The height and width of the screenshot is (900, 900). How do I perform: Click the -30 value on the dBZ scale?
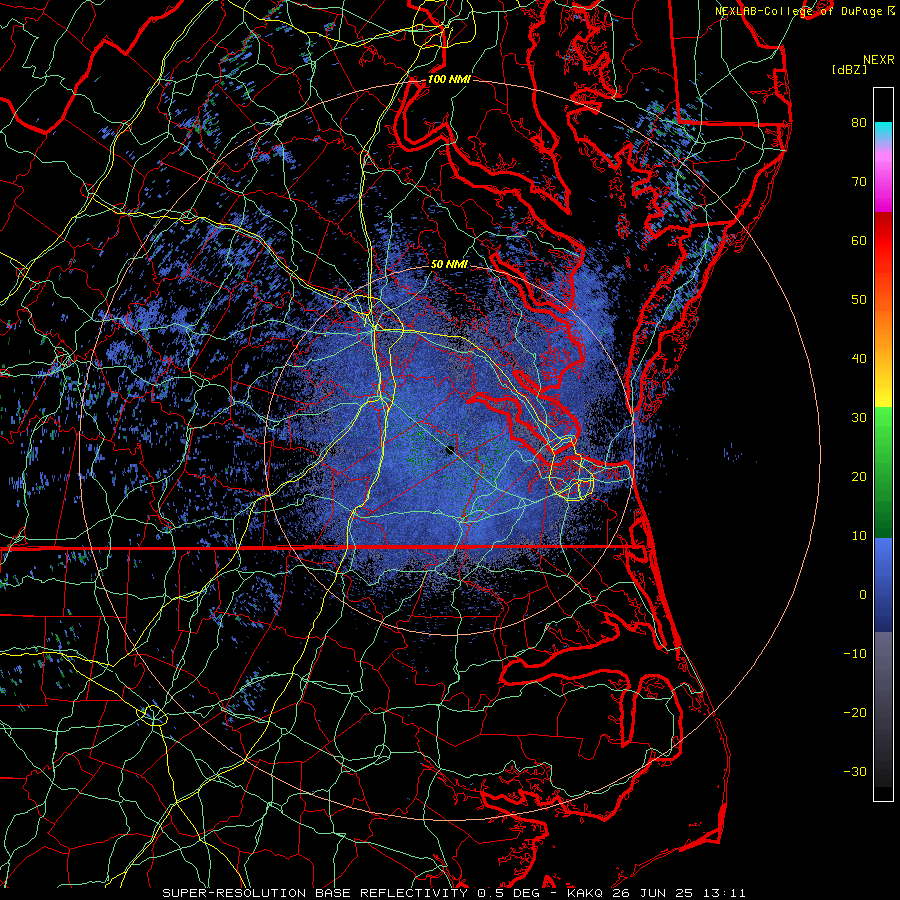[855, 771]
